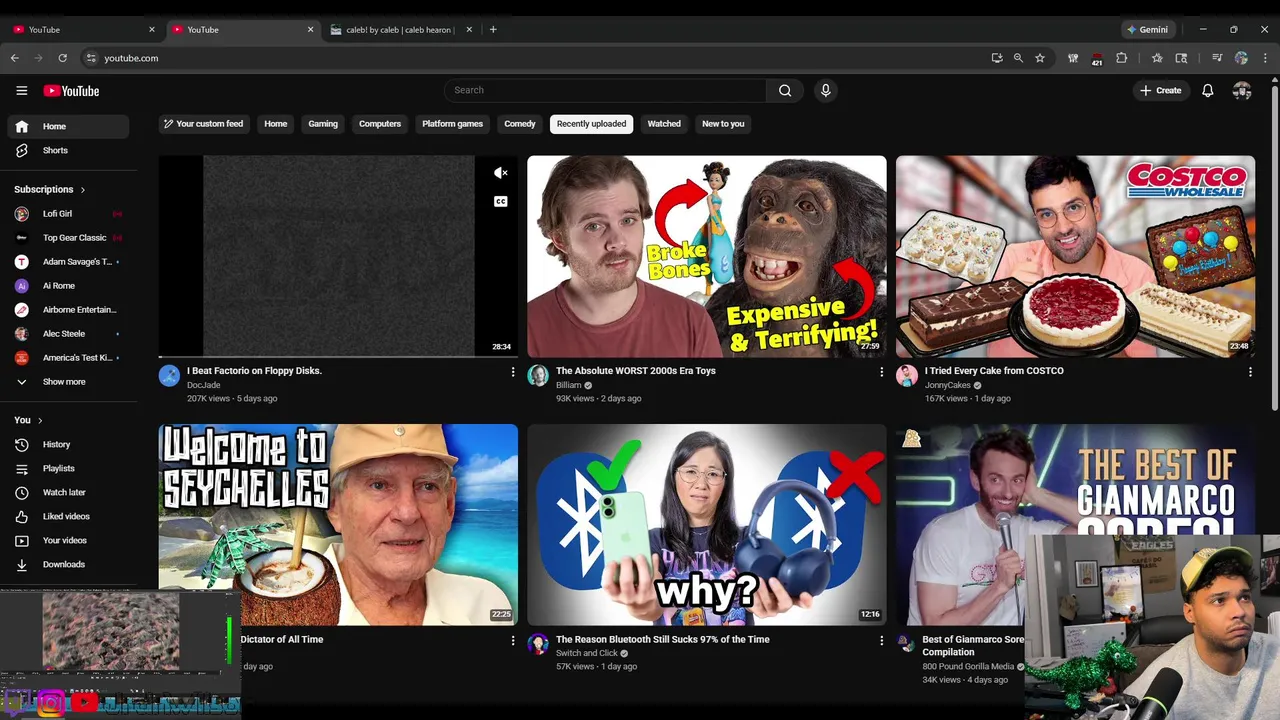Expand the You section header
This screenshot has height=720, width=1280.
(28, 420)
